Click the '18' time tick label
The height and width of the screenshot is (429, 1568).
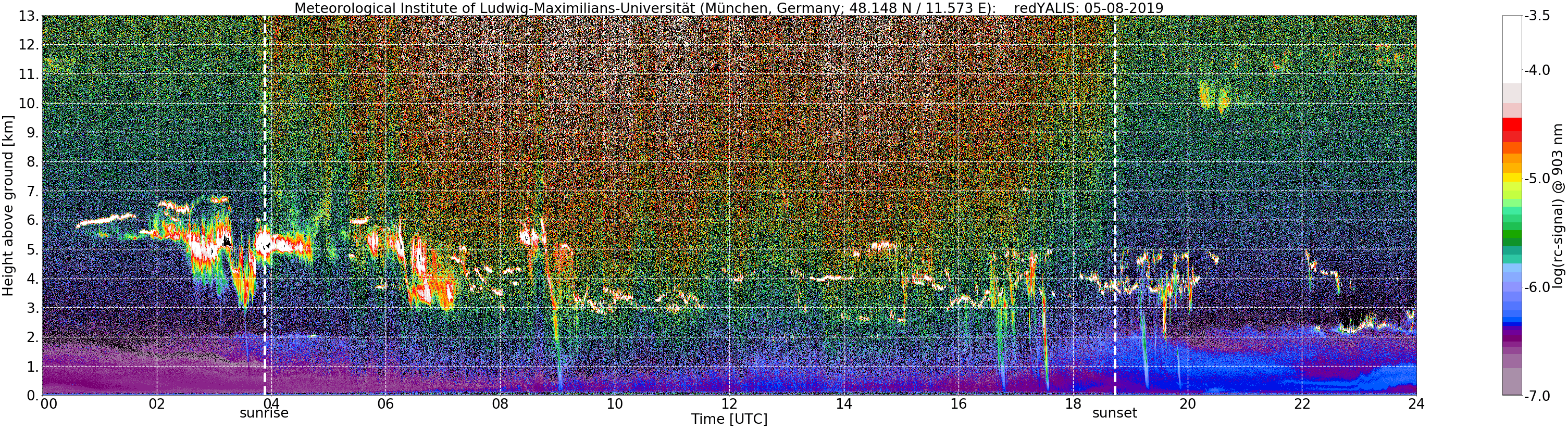tap(1073, 403)
